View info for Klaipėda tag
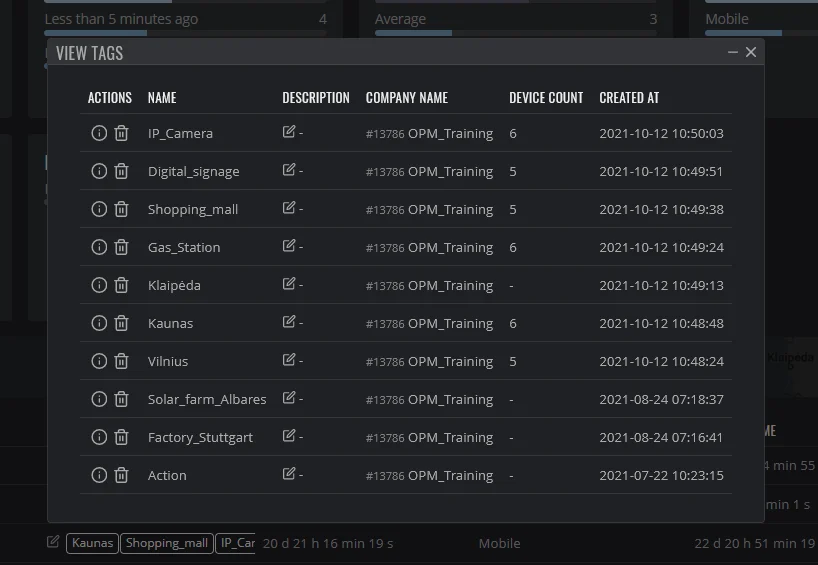This screenshot has height=565, width=818. tap(99, 285)
